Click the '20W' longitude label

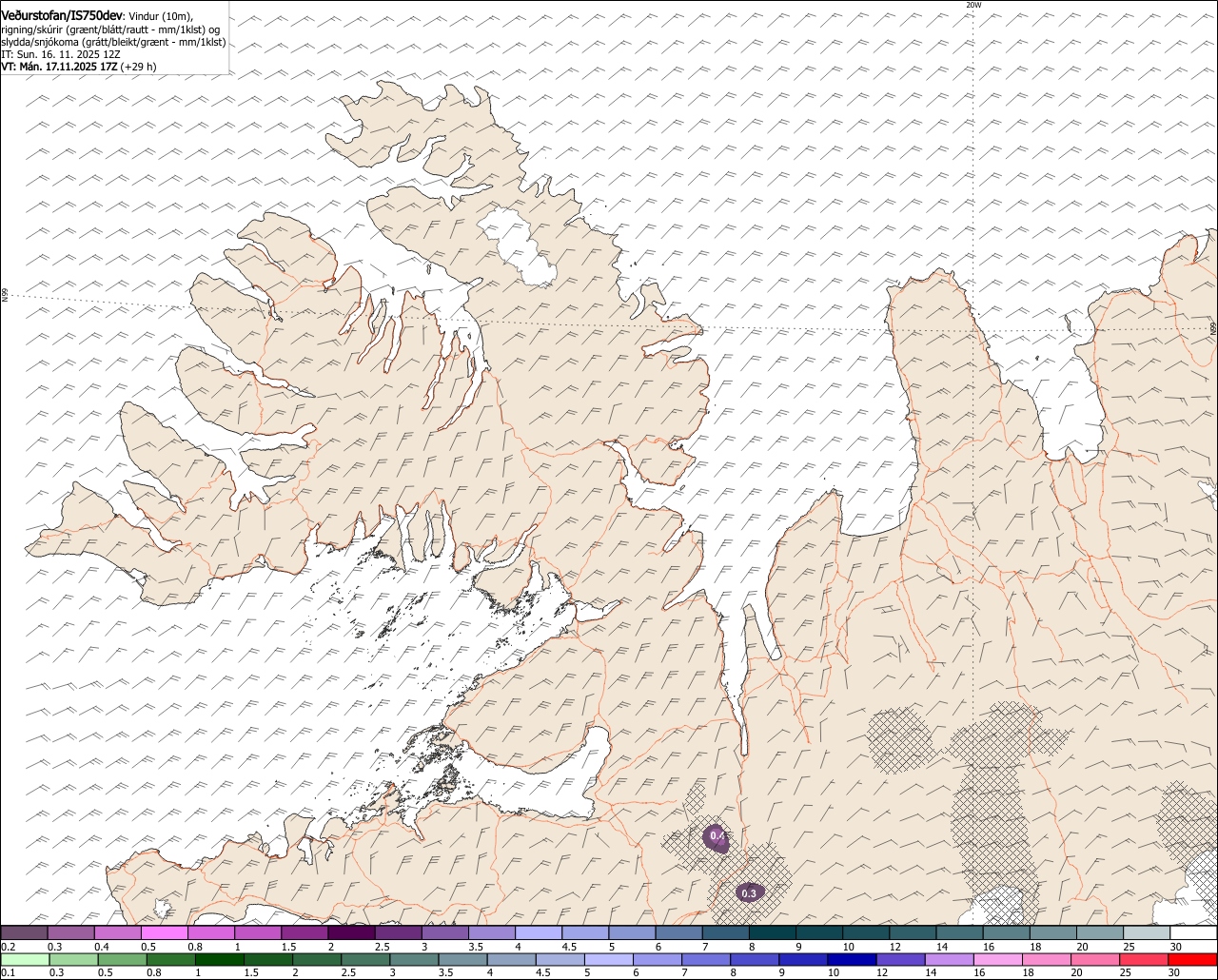(972, 5)
